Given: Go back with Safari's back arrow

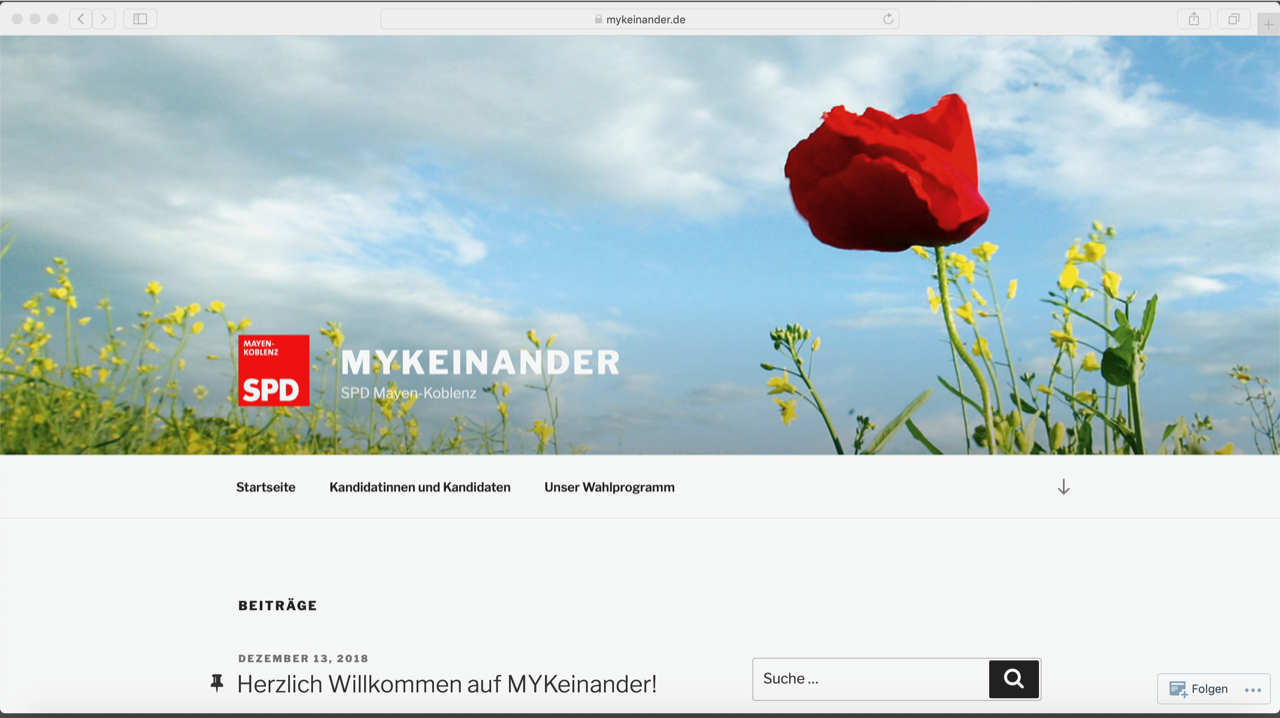Looking at the screenshot, I should (x=81, y=19).
